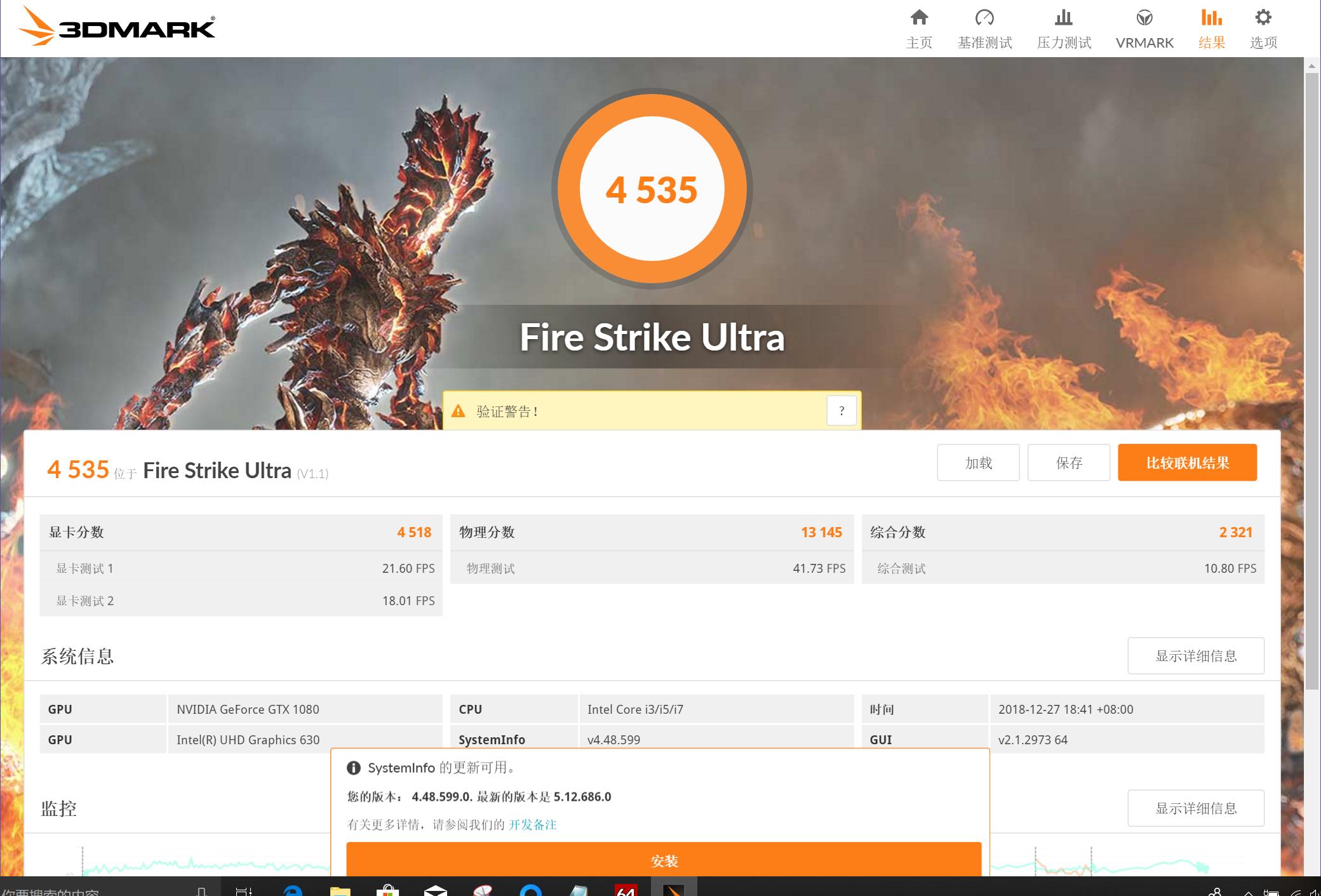
Task: Click the 加载 load button
Action: click(x=978, y=462)
